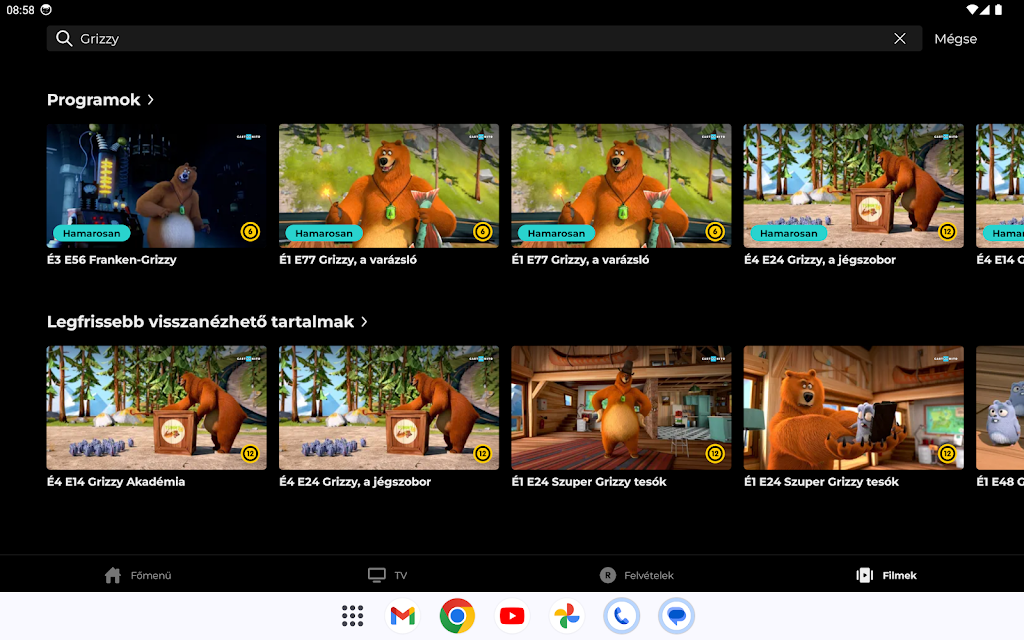
Task: Open Google Photos from the taskbar
Action: [x=566, y=616]
